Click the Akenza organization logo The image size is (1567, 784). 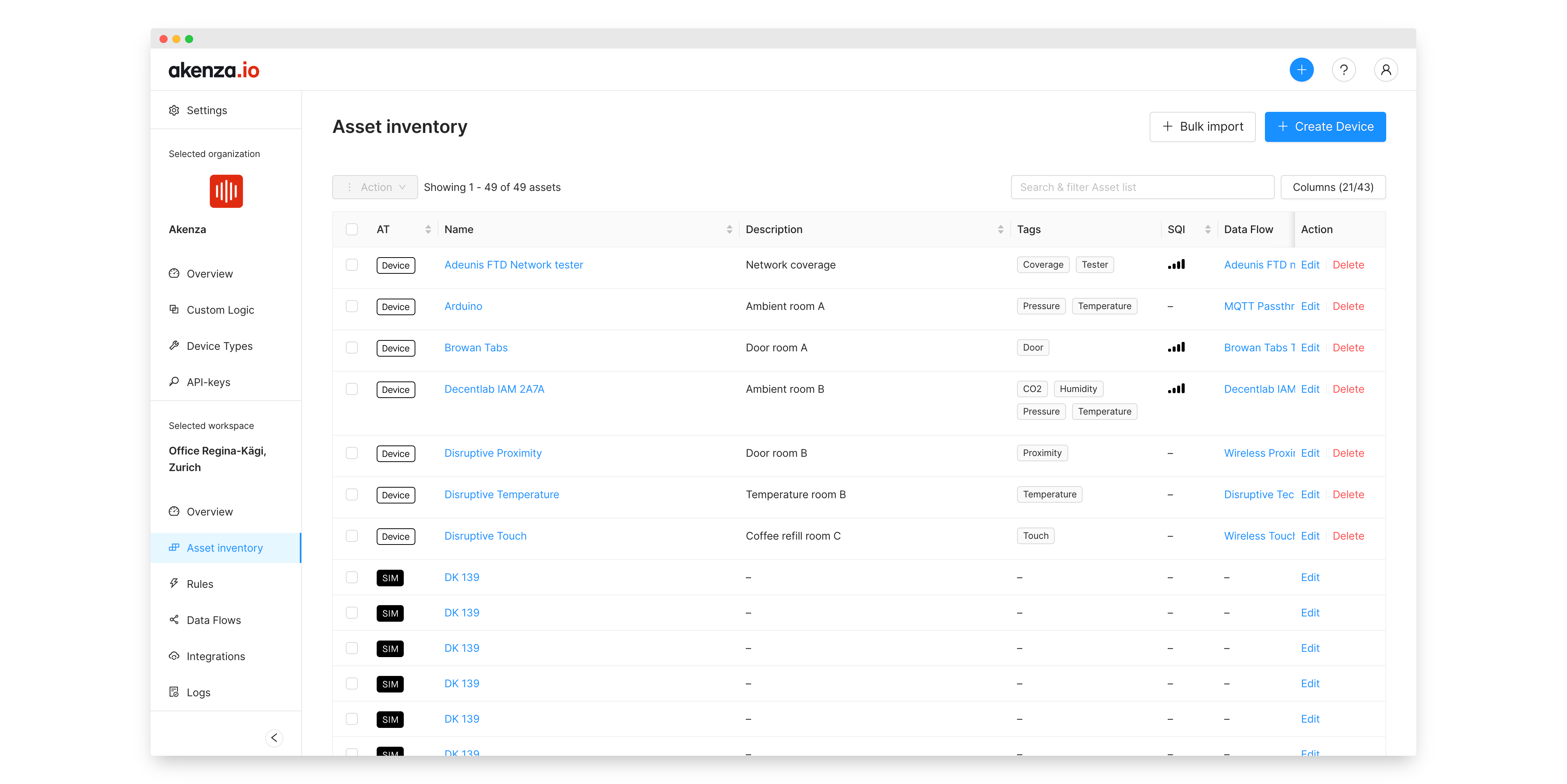click(226, 191)
